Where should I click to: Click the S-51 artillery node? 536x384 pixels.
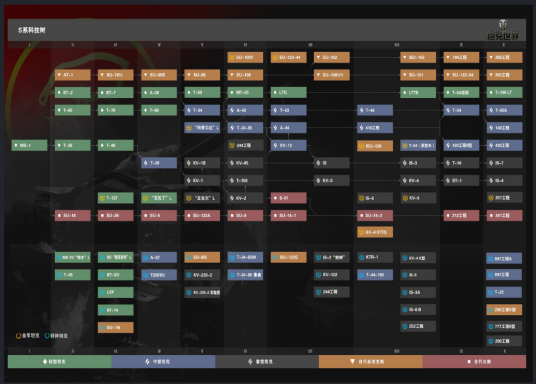click(289, 198)
